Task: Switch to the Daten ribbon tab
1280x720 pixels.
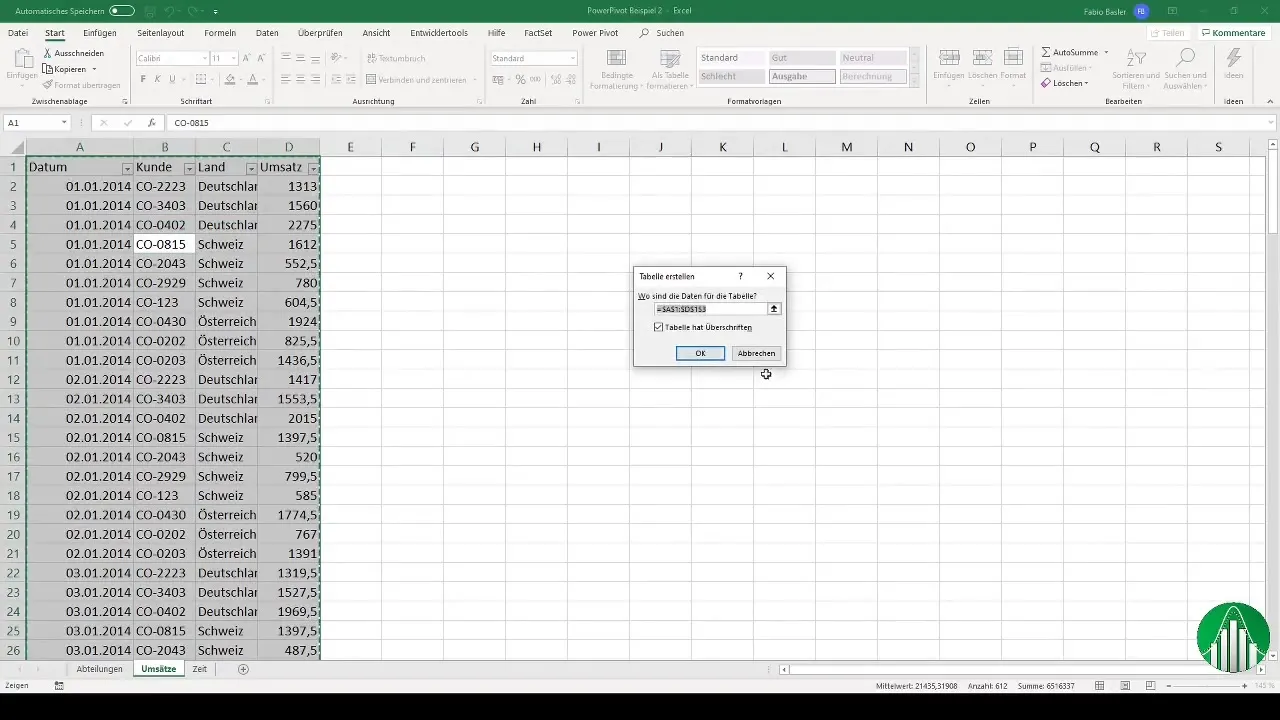Action: (267, 33)
